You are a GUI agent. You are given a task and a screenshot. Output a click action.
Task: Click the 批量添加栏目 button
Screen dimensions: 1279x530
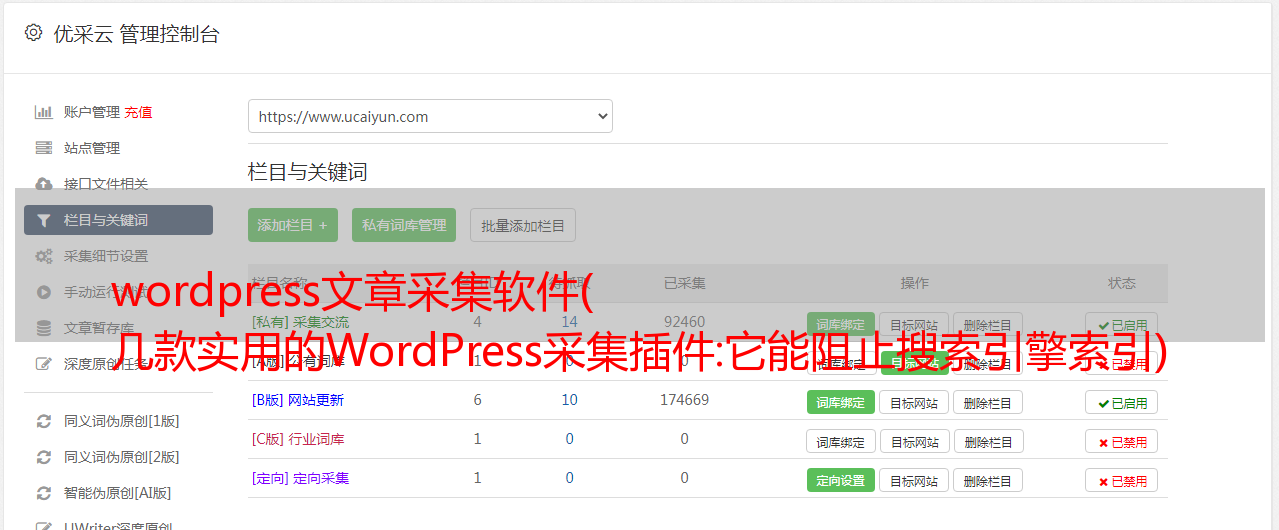tap(523, 225)
